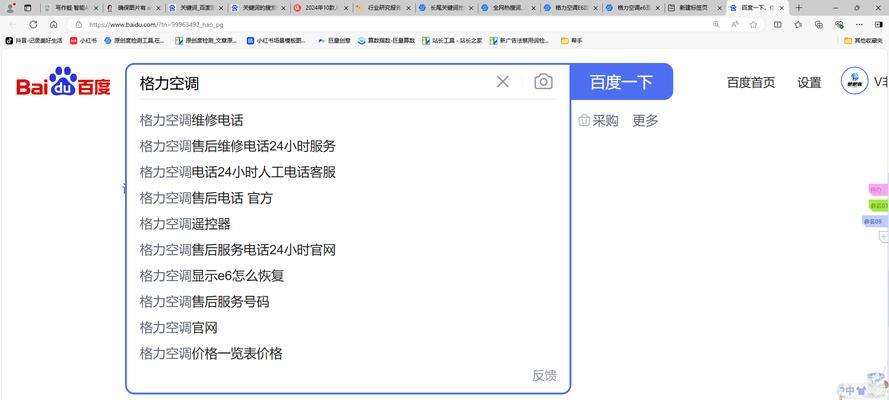Refresh the page with the reload icon
889x400 pixels.
pyautogui.click(x=33, y=24)
